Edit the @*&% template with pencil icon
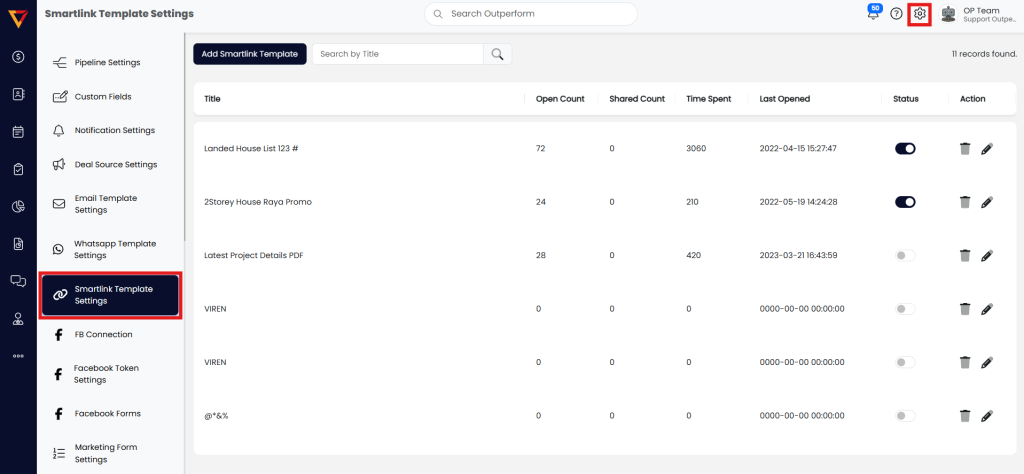 987,415
